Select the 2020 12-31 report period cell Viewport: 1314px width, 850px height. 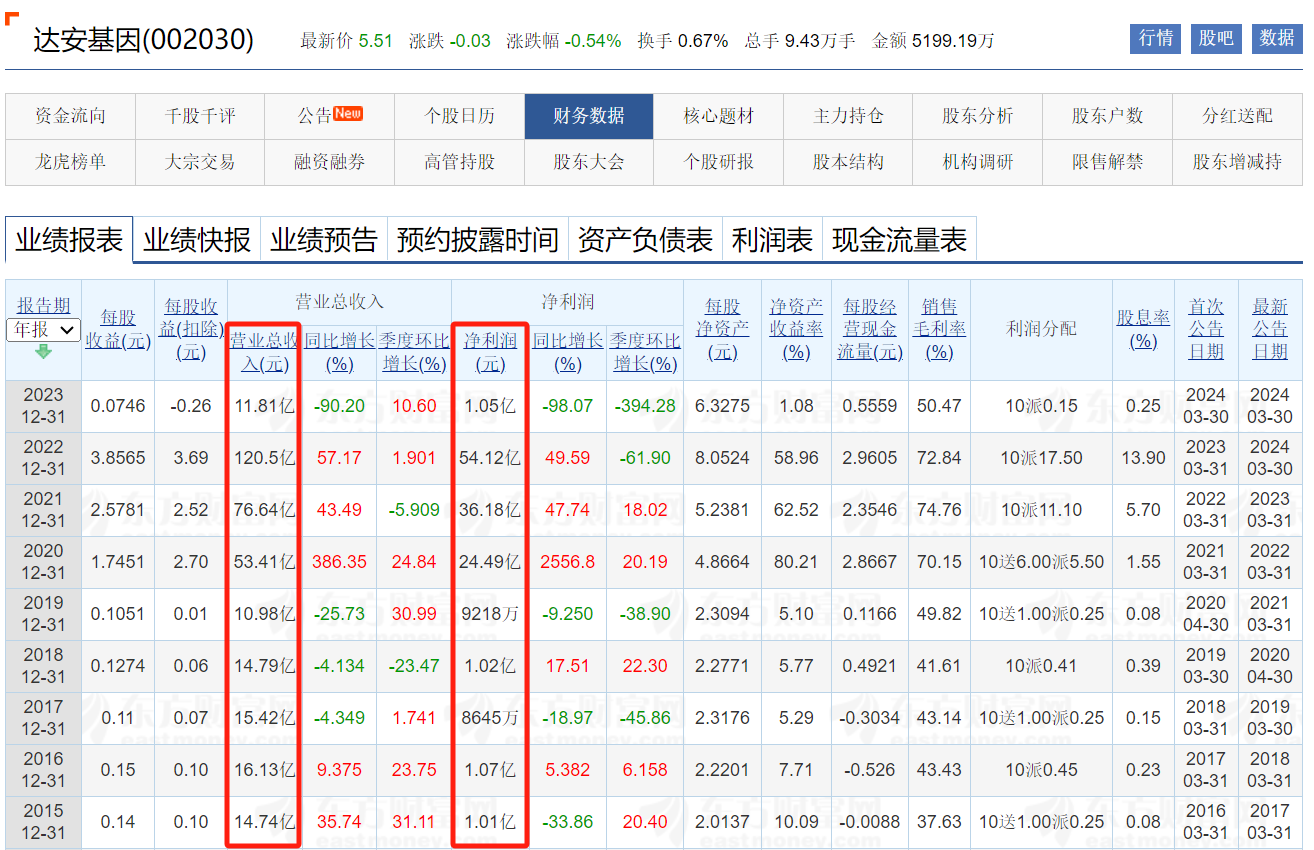pyautogui.click(x=43, y=562)
